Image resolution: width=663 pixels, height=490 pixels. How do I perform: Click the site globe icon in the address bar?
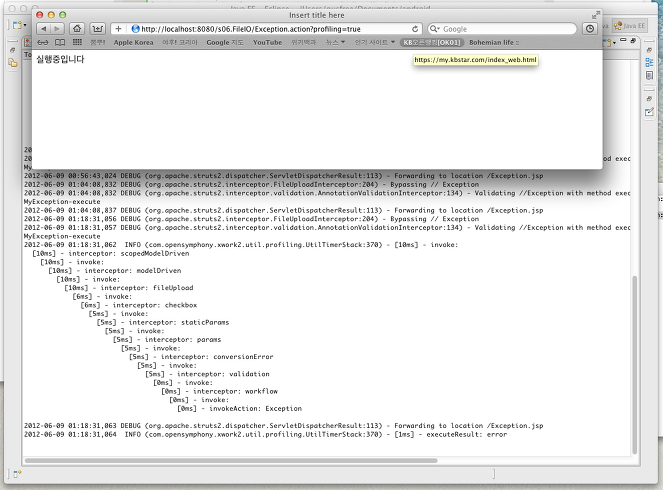(136, 29)
